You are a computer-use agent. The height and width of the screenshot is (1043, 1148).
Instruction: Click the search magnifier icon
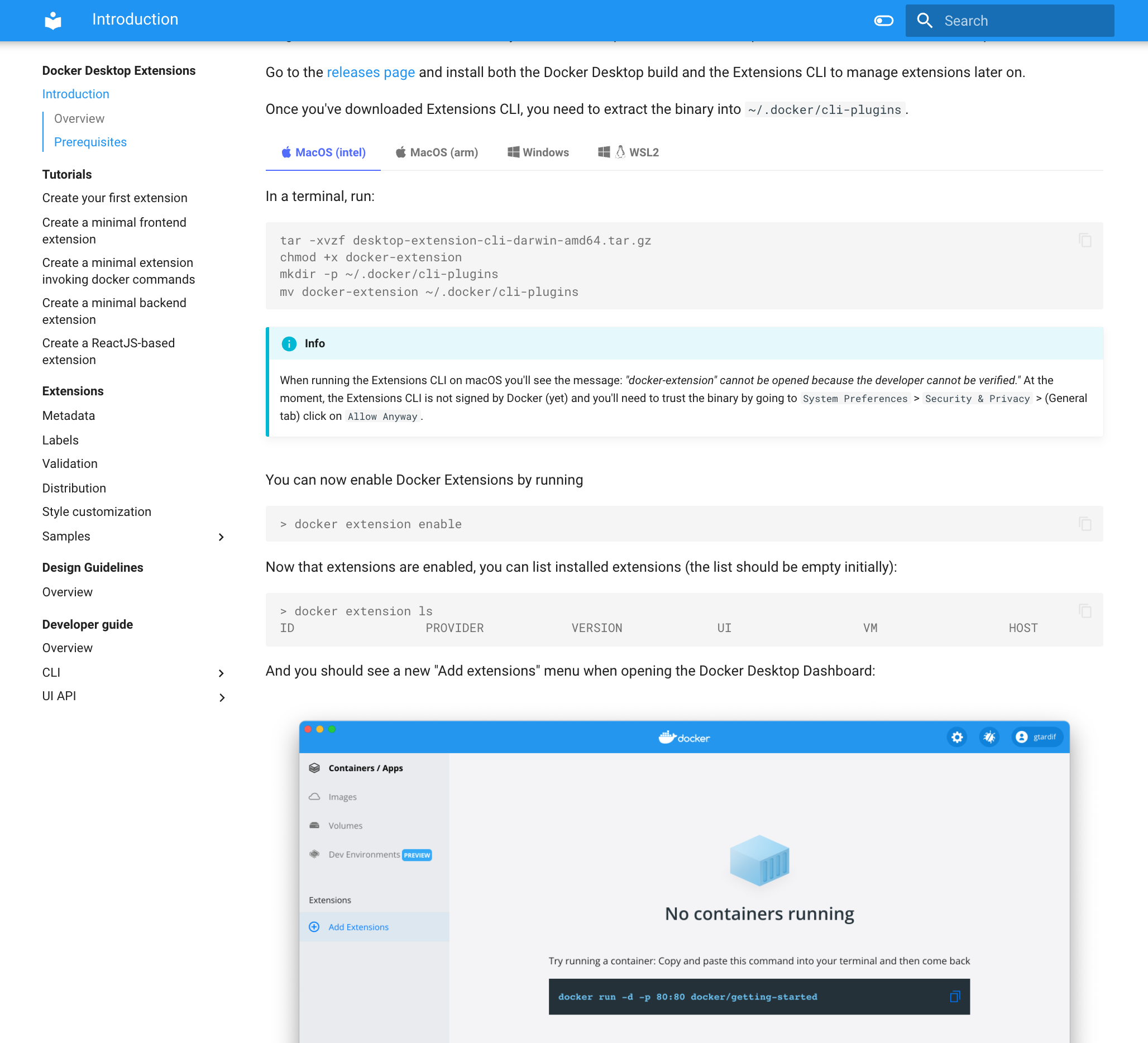click(x=924, y=21)
